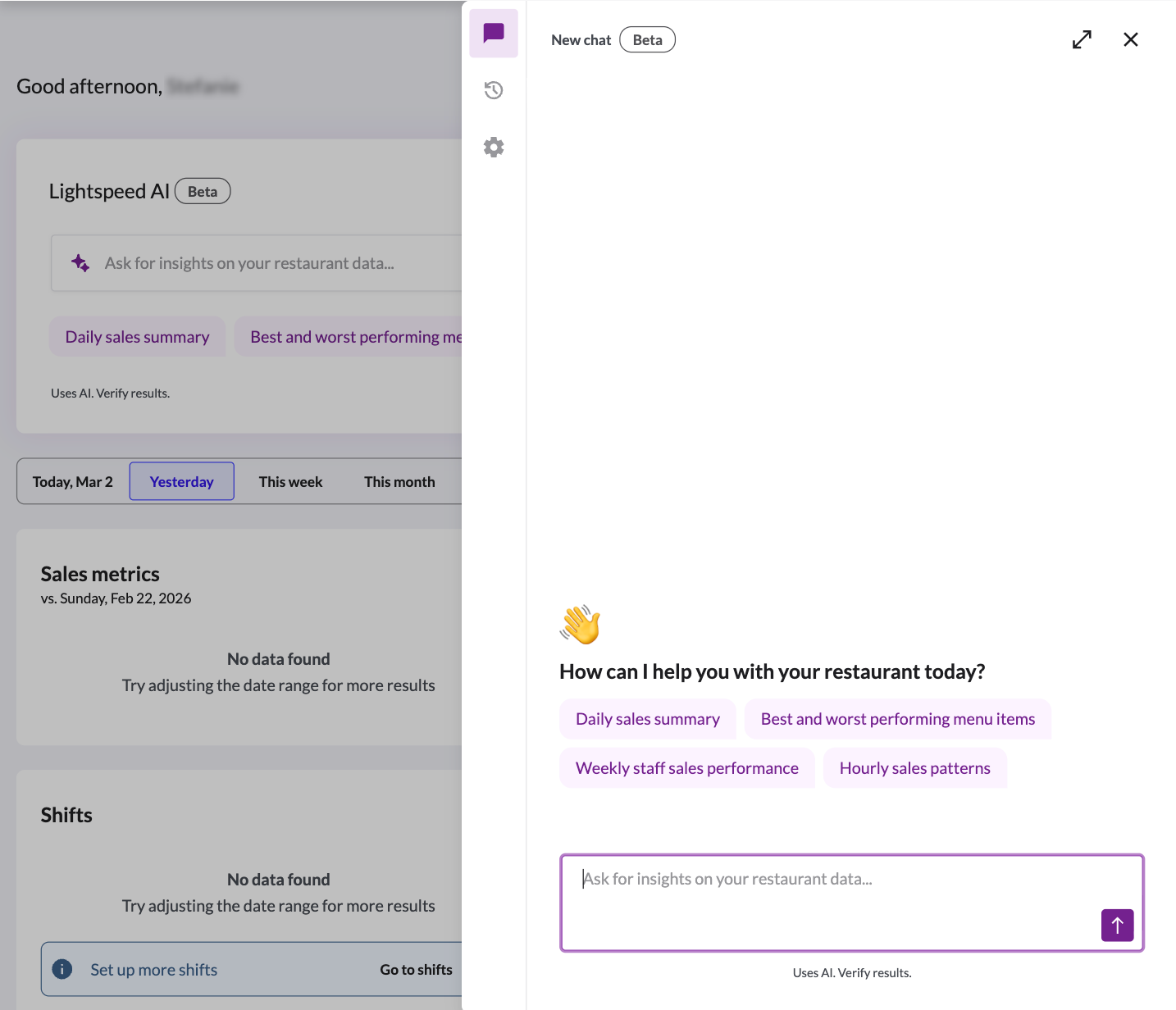This screenshot has height=1010, width=1176.
Task: Open AI assistant settings via gear icon
Action: coord(493,147)
